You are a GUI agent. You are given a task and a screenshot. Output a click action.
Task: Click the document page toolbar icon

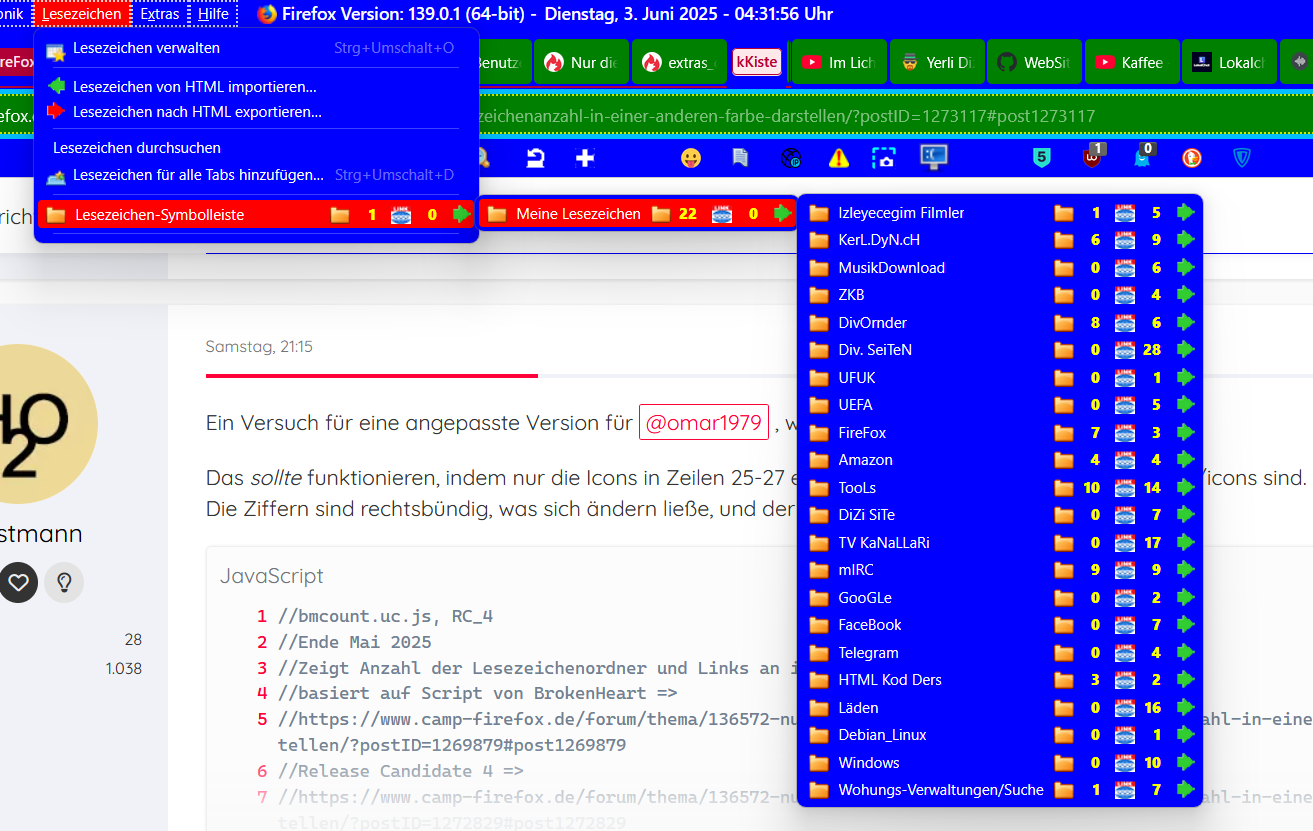click(x=740, y=157)
